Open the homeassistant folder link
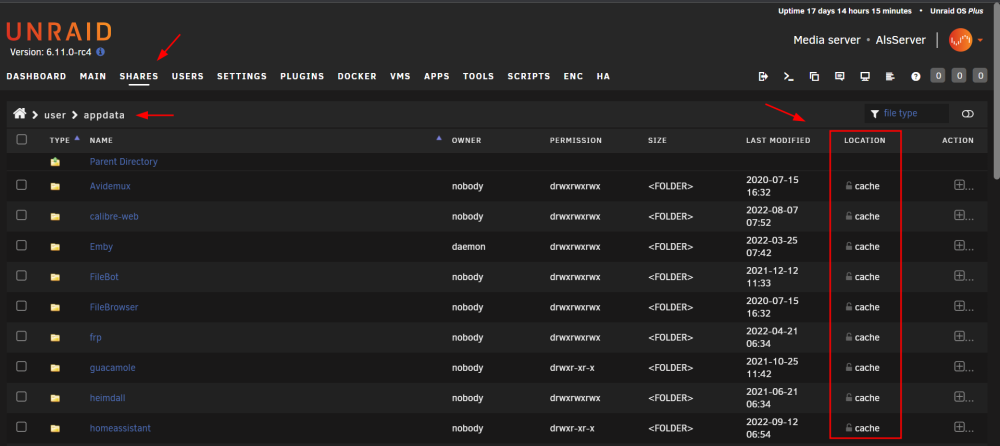Screen dimensions: 1000x446 tap(120, 428)
